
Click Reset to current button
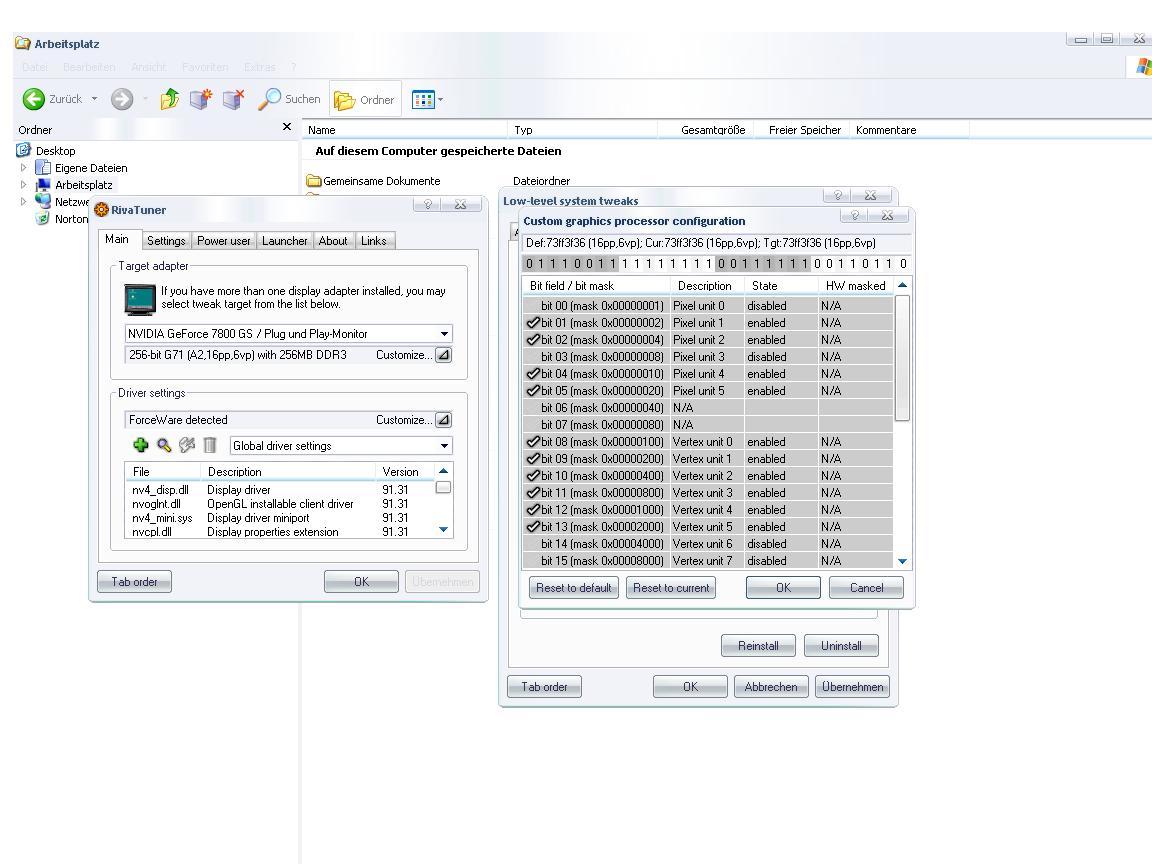[671, 588]
